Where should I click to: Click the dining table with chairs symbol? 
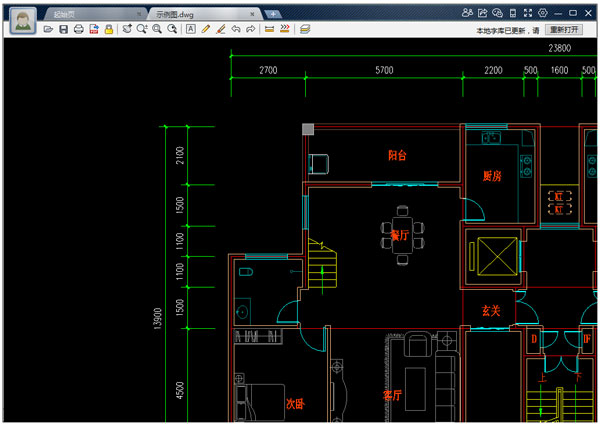[402, 235]
